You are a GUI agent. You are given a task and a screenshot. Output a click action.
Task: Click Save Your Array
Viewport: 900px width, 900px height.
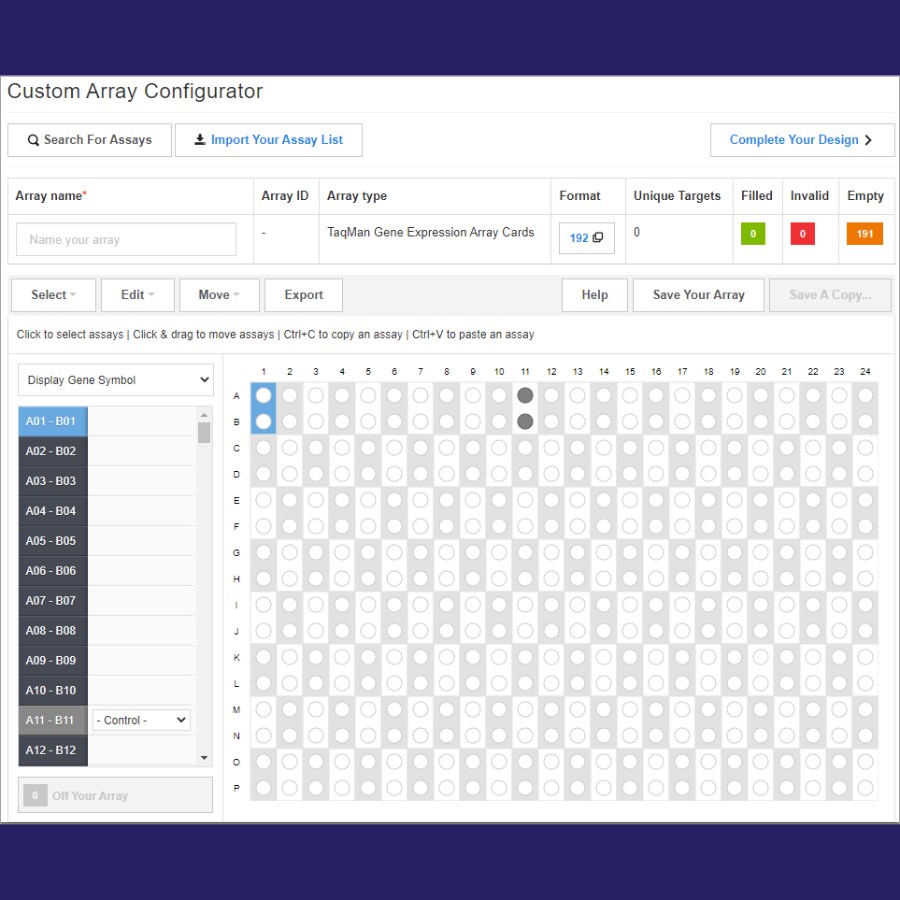click(x=699, y=295)
